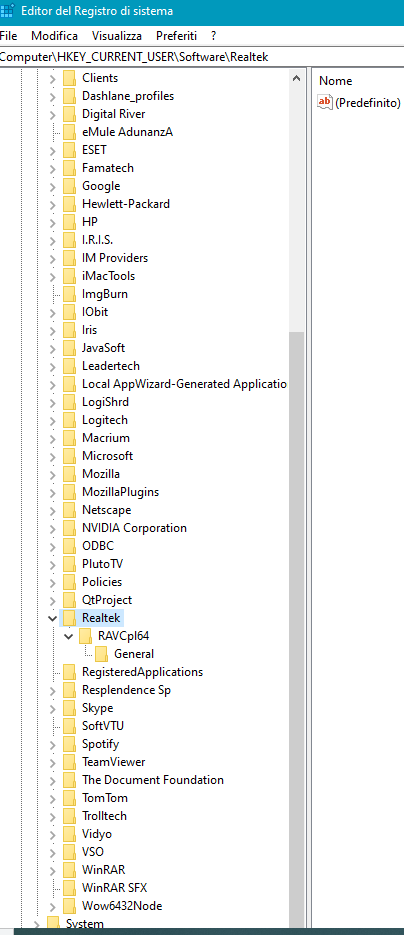Open the File menu
The image size is (404, 935).
coord(8,36)
